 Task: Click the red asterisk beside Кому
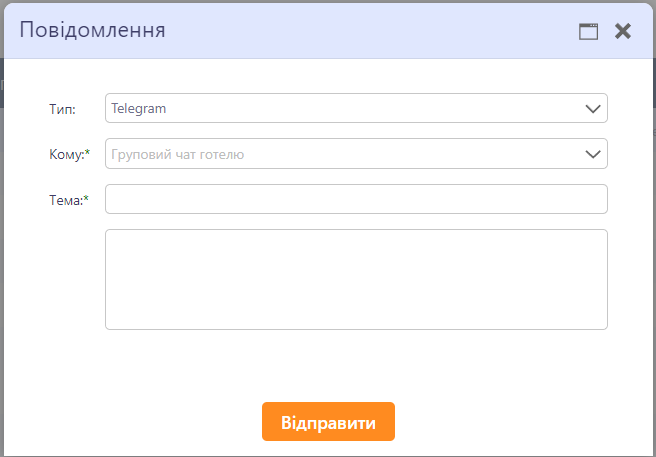pos(87,153)
